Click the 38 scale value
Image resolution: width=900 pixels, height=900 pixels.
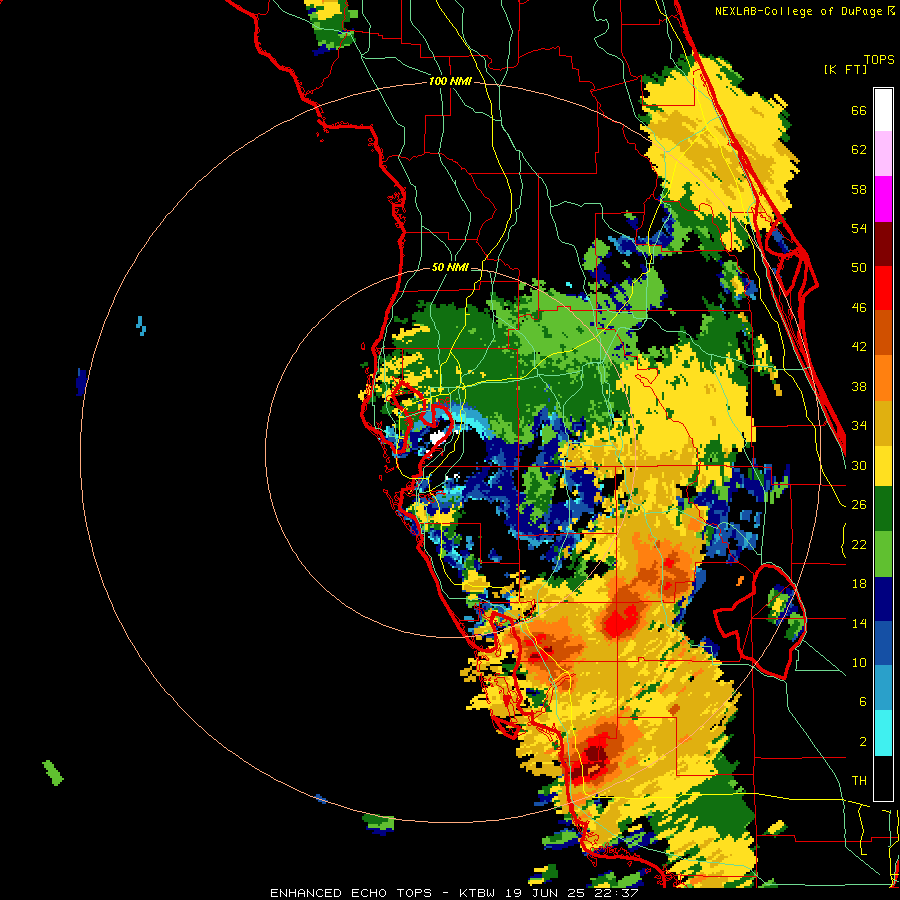point(859,386)
